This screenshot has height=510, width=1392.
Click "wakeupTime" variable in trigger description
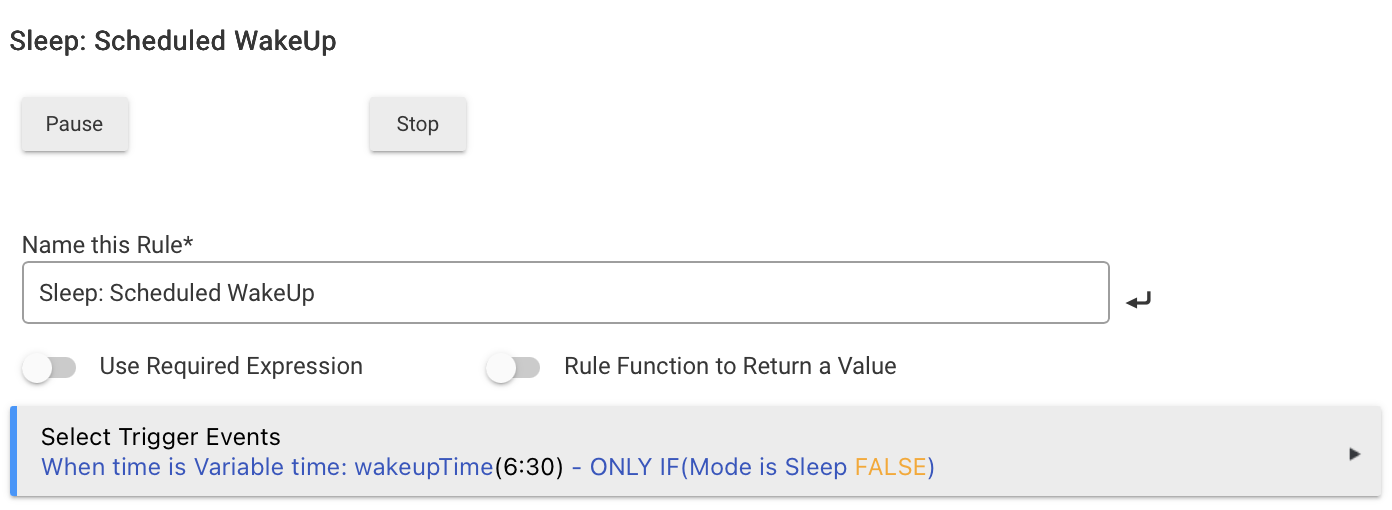(x=424, y=467)
